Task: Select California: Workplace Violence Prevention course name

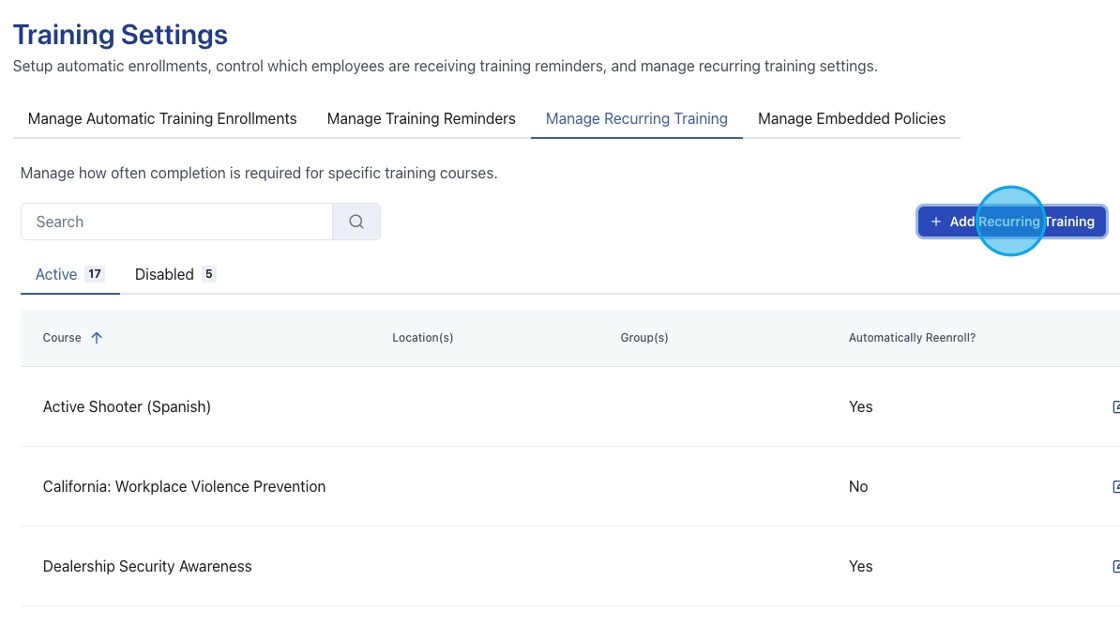Action: 184,487
